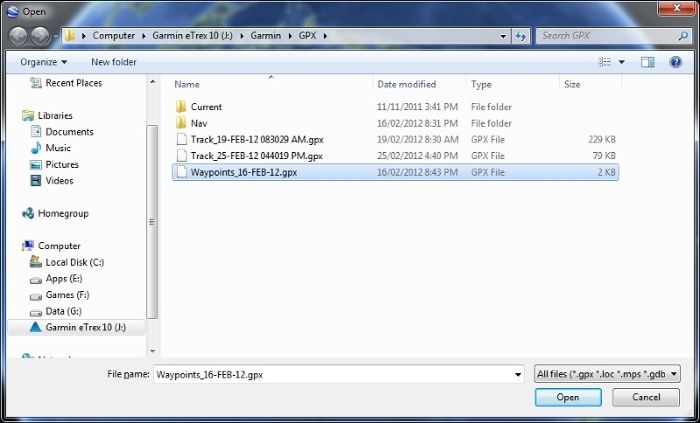Viewport: 700px width, 423px height.
Task: Open the Games (F:) drive
Action: [x=59, y=295]
